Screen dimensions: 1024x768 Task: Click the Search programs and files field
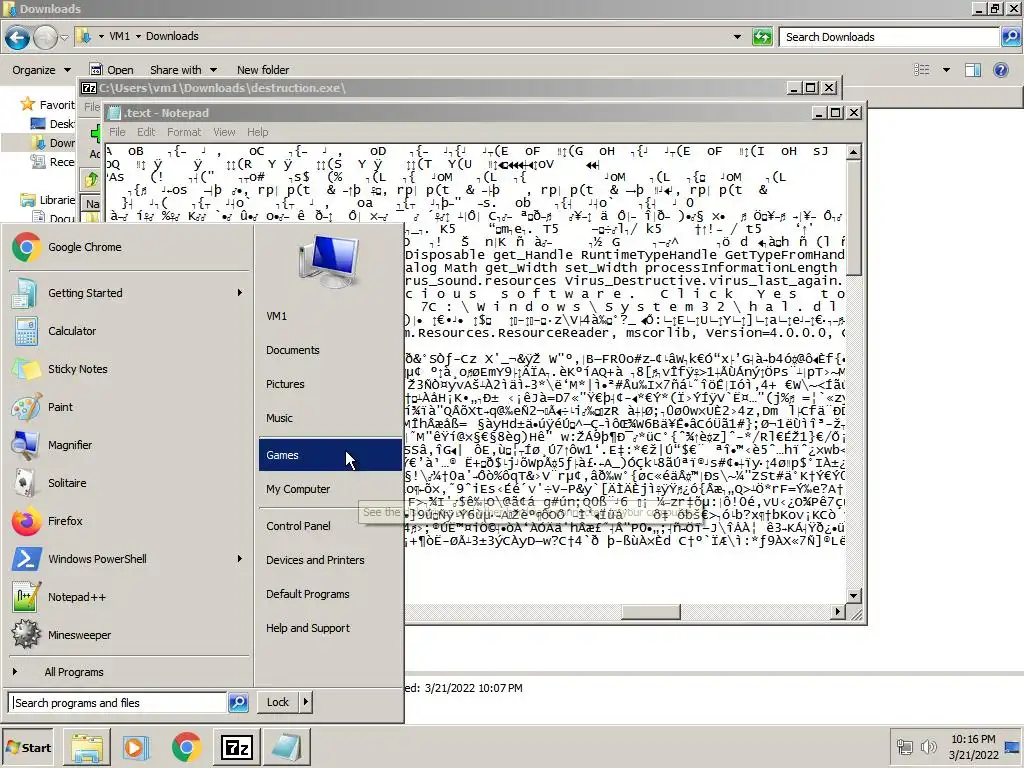pyautogui.click(x=118, y=703)
